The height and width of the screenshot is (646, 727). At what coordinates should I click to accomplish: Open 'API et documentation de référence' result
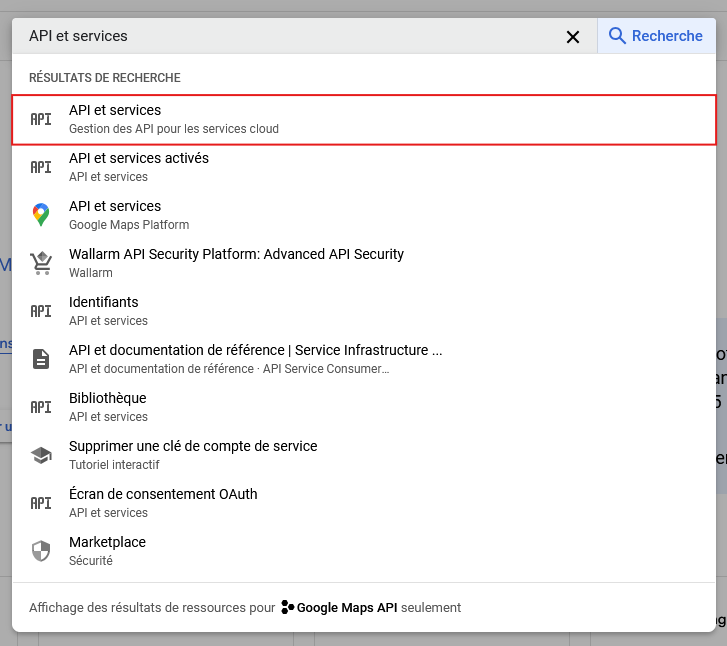pos(364,359)
